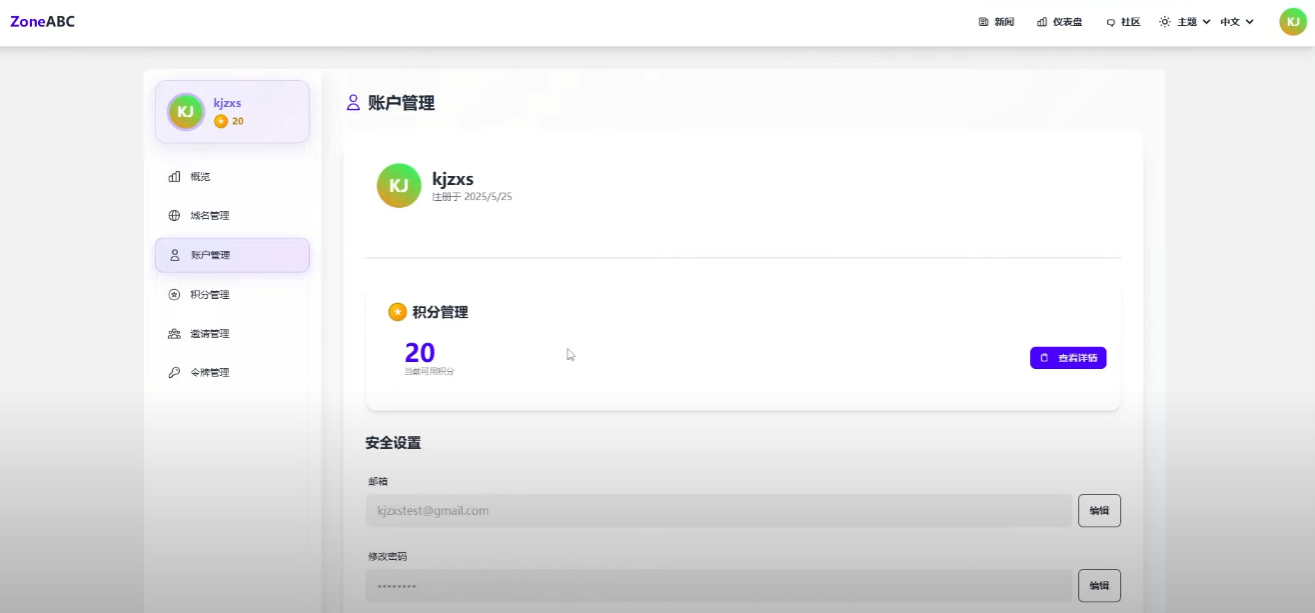Click the key icon for 令牌管理

coord(174,373)
